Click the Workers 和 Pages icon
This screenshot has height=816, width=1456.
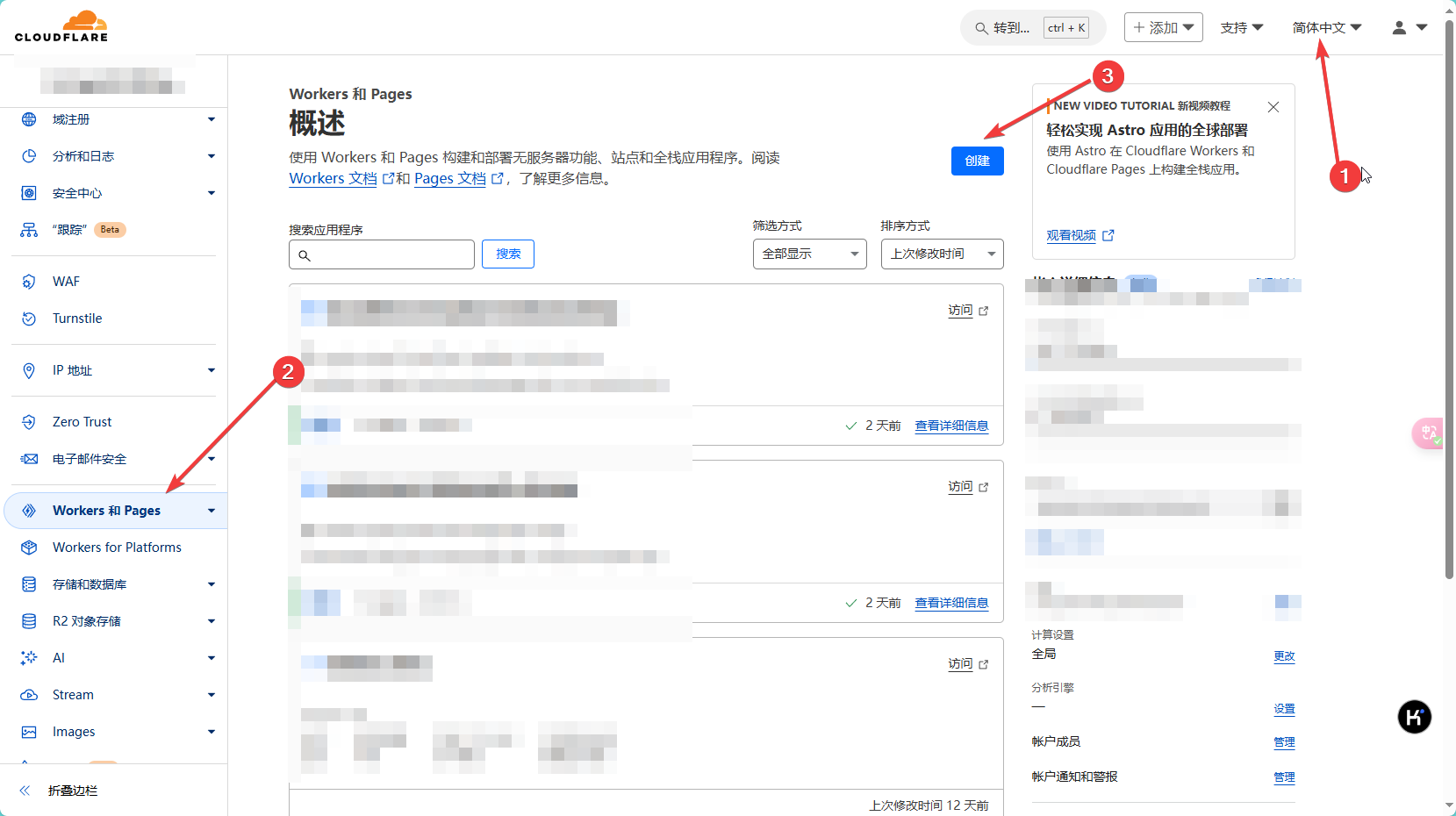point(29,511)
